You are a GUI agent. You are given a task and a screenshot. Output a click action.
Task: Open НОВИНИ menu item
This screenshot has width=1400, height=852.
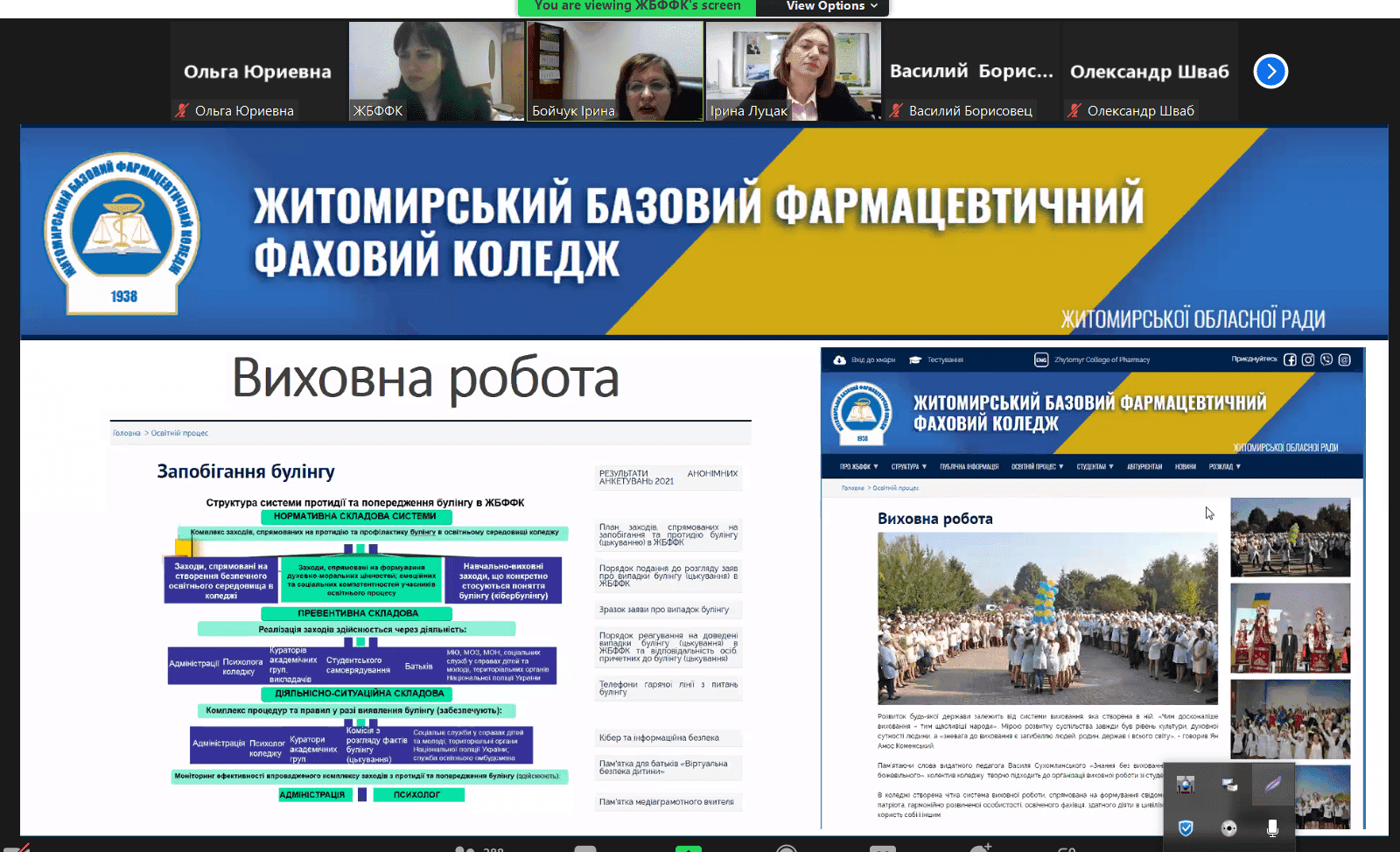(1186, 467)
